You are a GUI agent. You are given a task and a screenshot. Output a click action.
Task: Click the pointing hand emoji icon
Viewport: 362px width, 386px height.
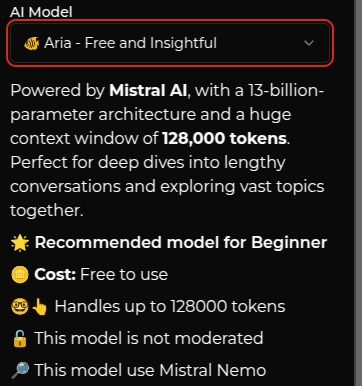(39, 306)
